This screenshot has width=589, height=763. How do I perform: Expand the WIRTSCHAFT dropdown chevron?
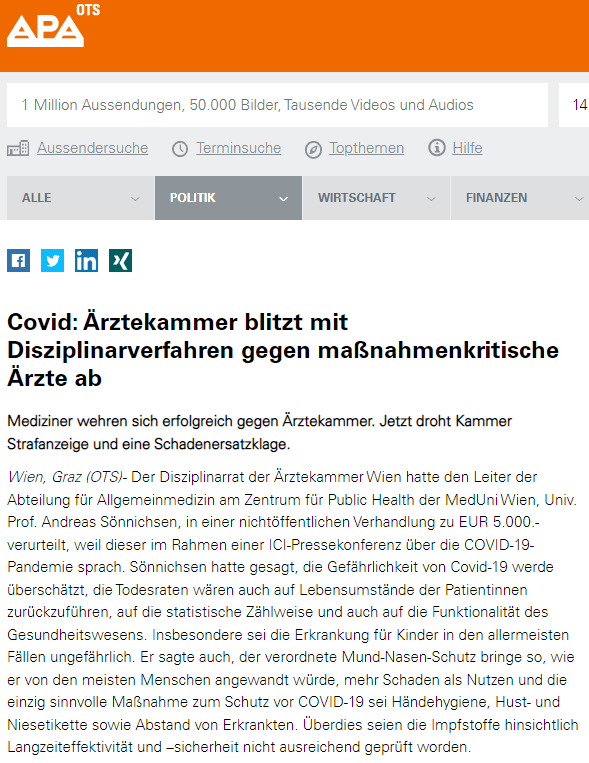[x=431, y=199]
